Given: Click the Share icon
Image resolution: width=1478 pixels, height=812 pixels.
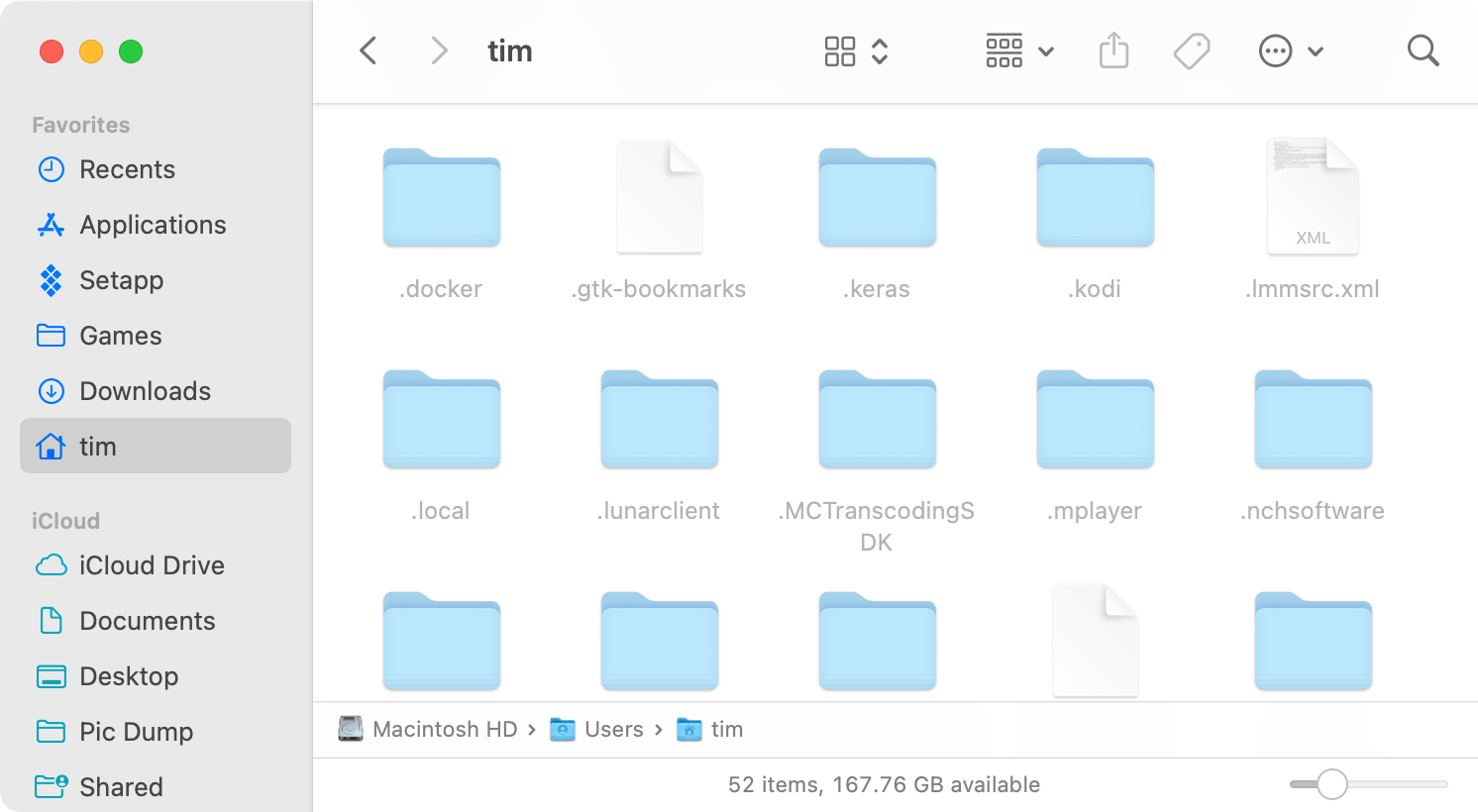Looking at the screenshot, I should [1113, 50].
